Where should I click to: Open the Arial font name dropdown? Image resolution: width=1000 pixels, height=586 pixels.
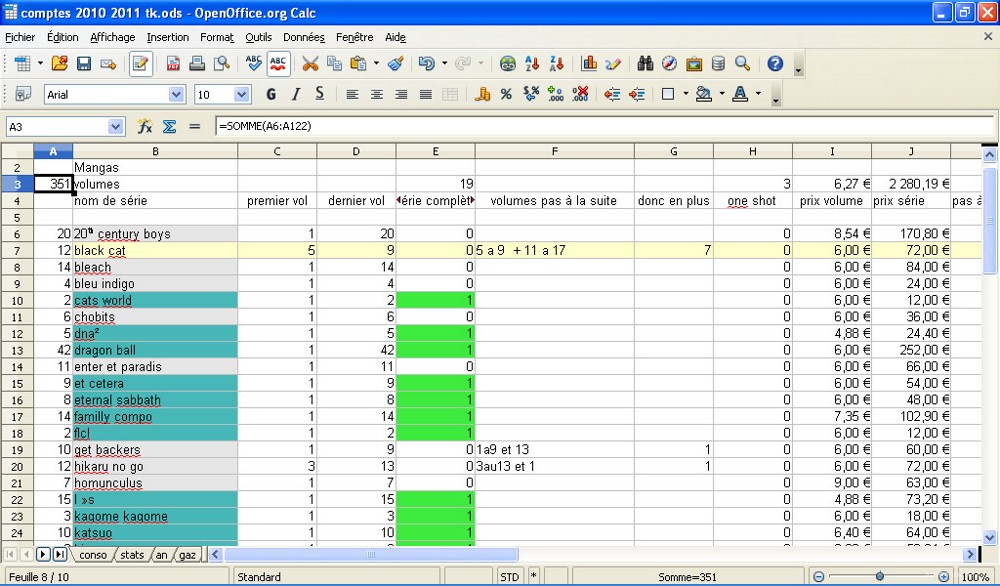177,94
